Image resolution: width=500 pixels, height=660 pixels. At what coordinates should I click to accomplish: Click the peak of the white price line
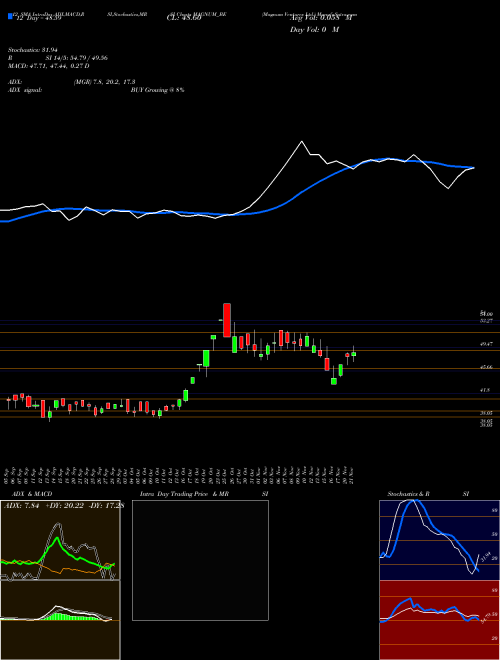coord(302,141)
